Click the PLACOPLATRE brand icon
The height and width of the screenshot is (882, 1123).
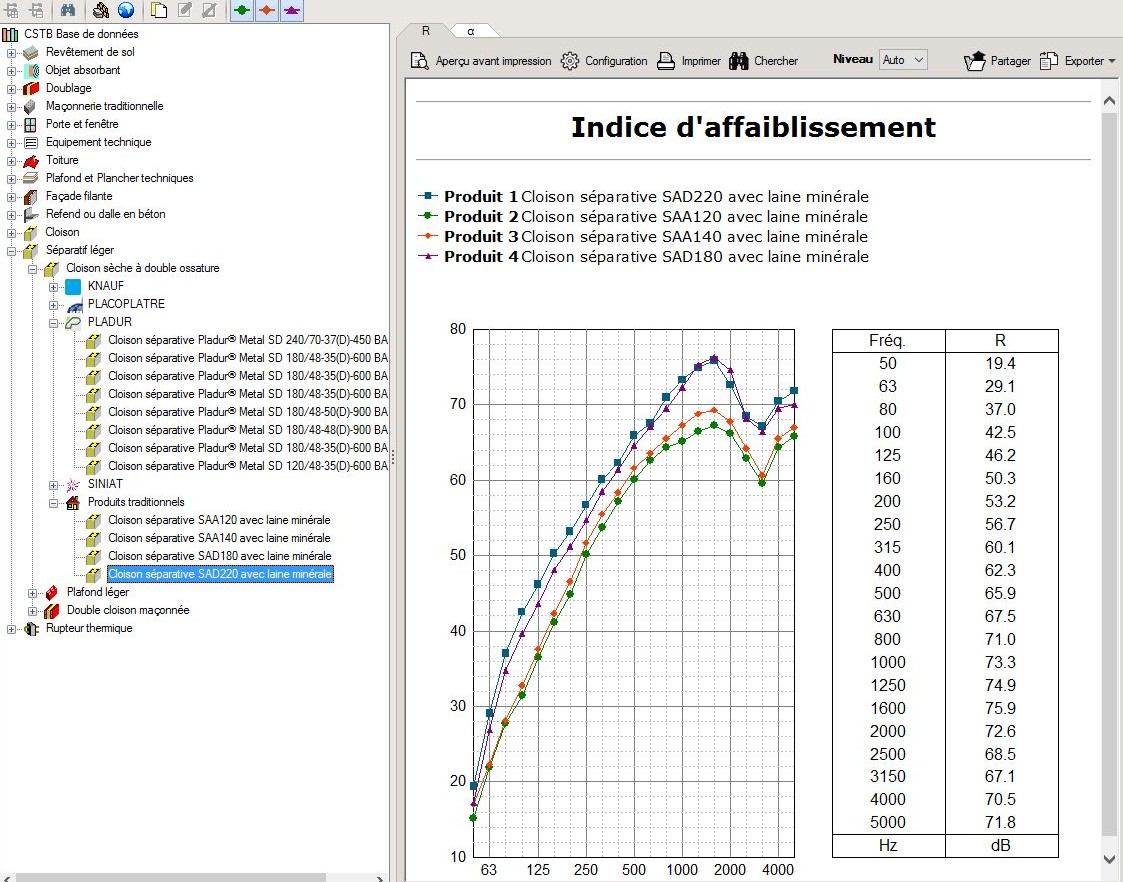[x=73, y=304]
